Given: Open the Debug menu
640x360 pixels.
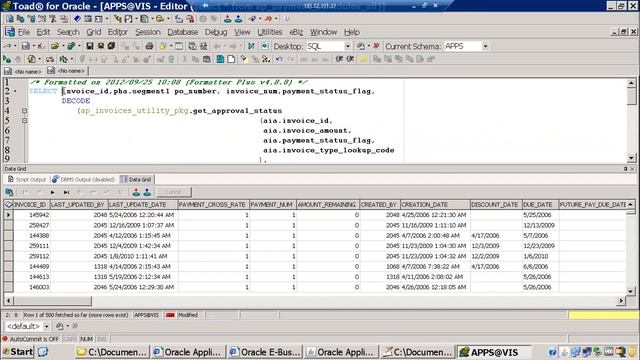Looking at the screenshot, I should [x=216, y=32].
